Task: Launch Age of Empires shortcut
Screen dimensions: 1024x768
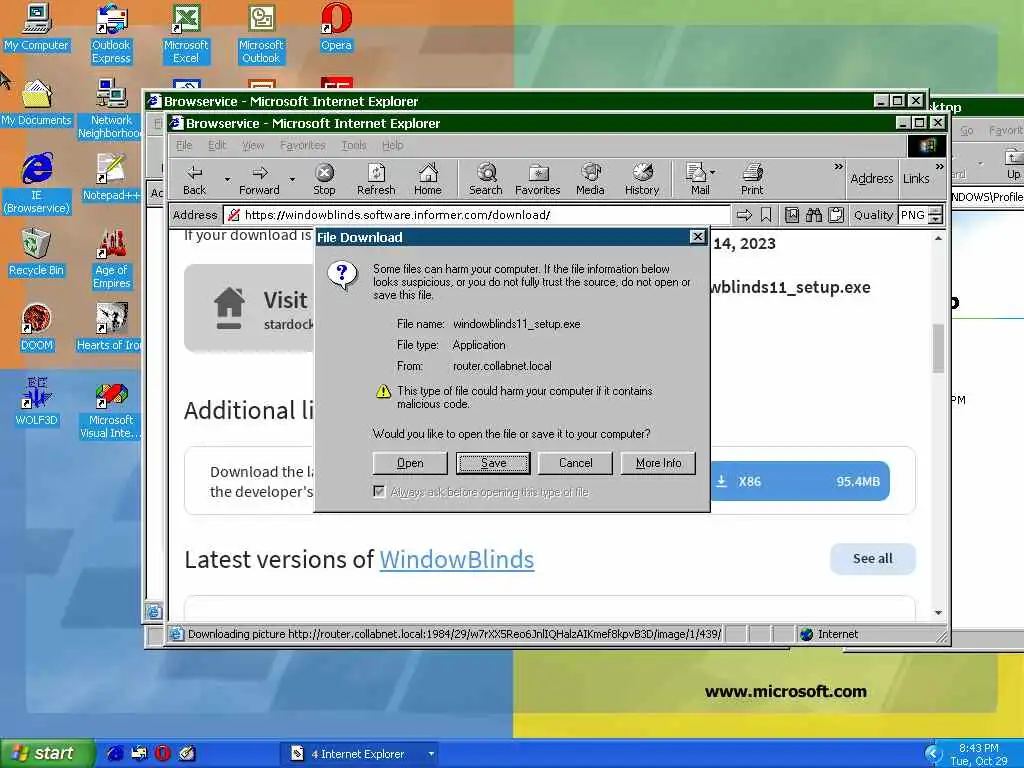Action: tap(111, 259)
